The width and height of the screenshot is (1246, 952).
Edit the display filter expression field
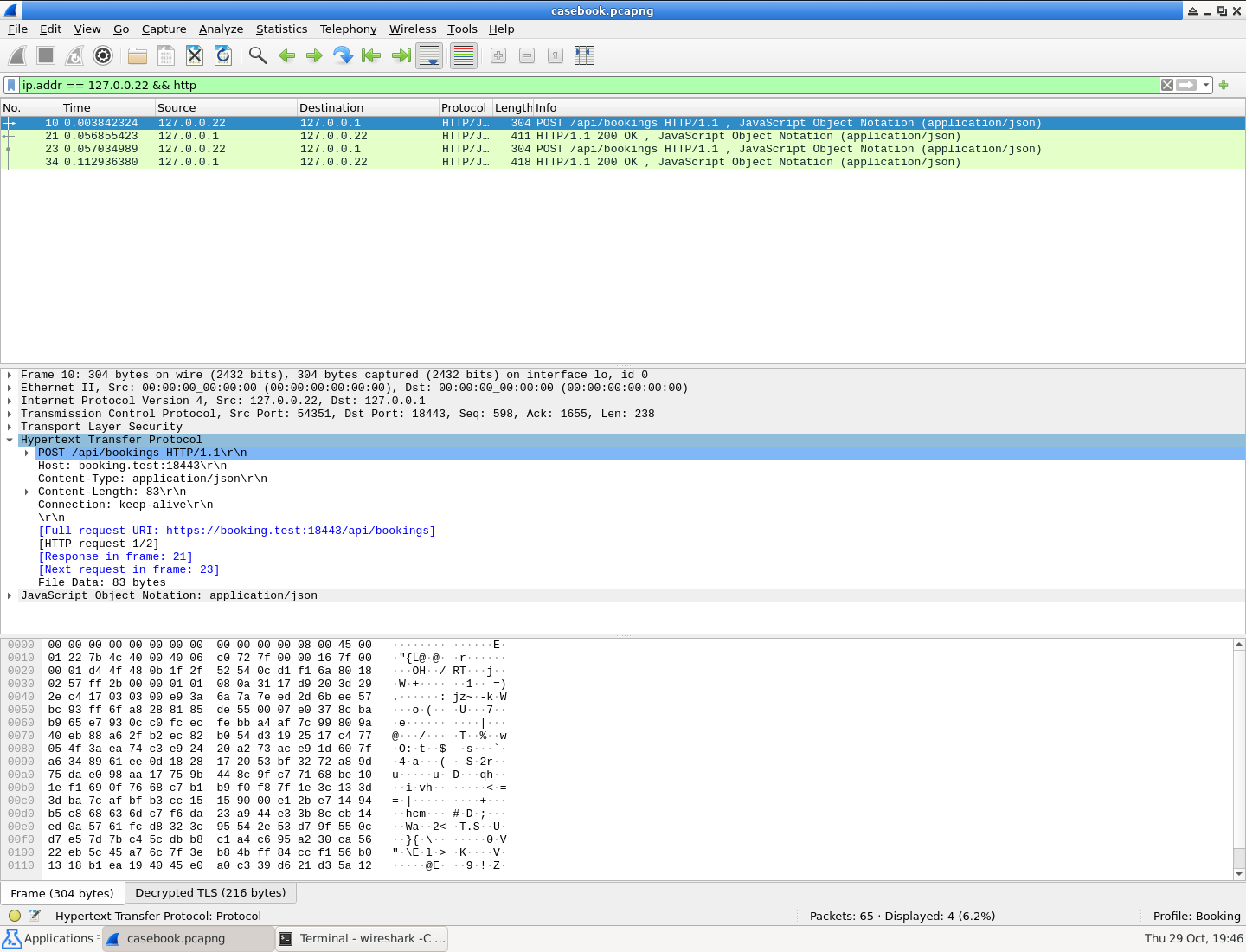588,85
